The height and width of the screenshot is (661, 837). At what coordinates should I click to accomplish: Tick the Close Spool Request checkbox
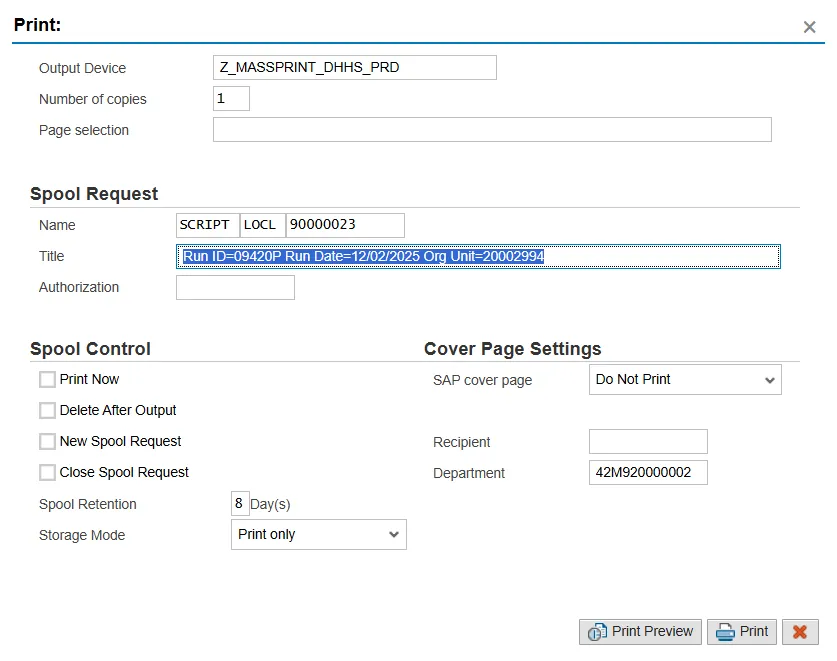pos(47,473)
